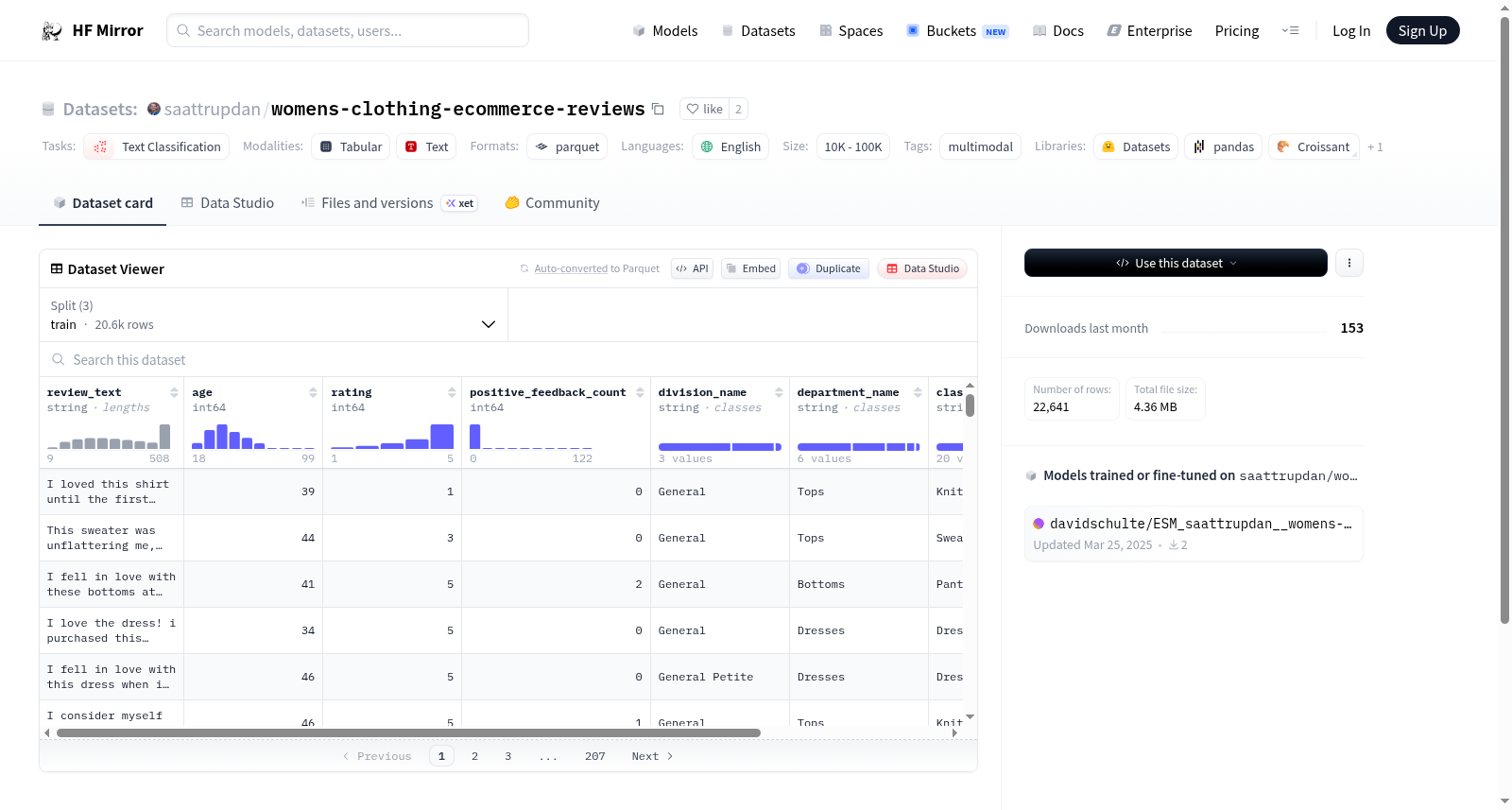Click the Croissant library tag
This screenshot has width=1512, height=810.
click(x=1313, y=146)
